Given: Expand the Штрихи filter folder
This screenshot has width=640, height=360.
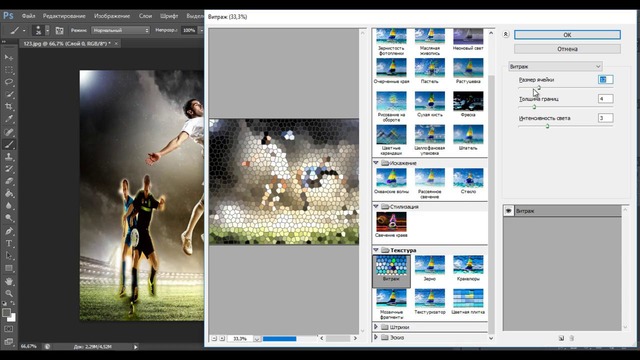Looking at the screenshot, I should [376, 327].
